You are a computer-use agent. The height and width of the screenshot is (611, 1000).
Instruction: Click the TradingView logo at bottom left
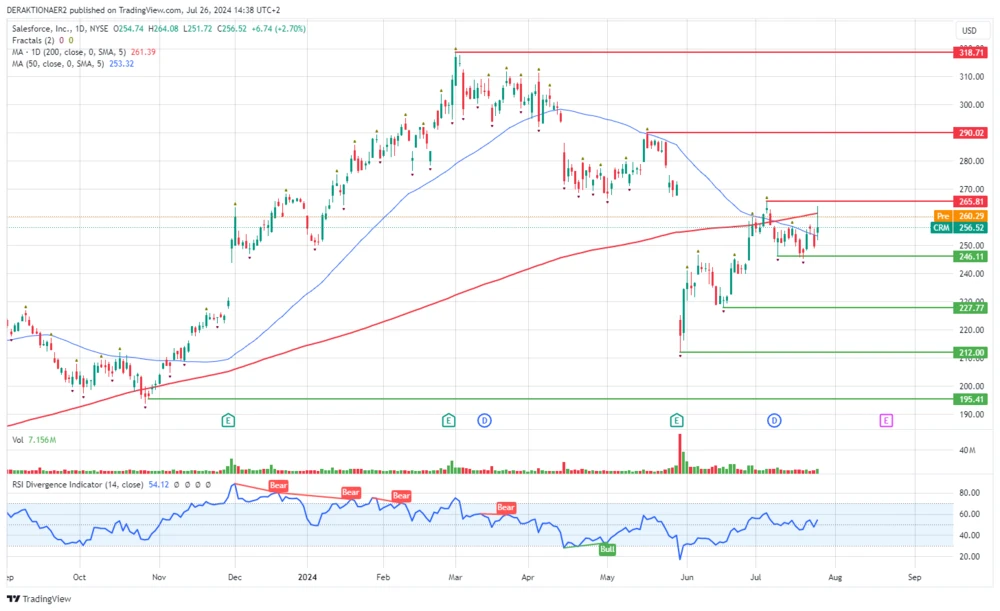(x=35, y=599)
